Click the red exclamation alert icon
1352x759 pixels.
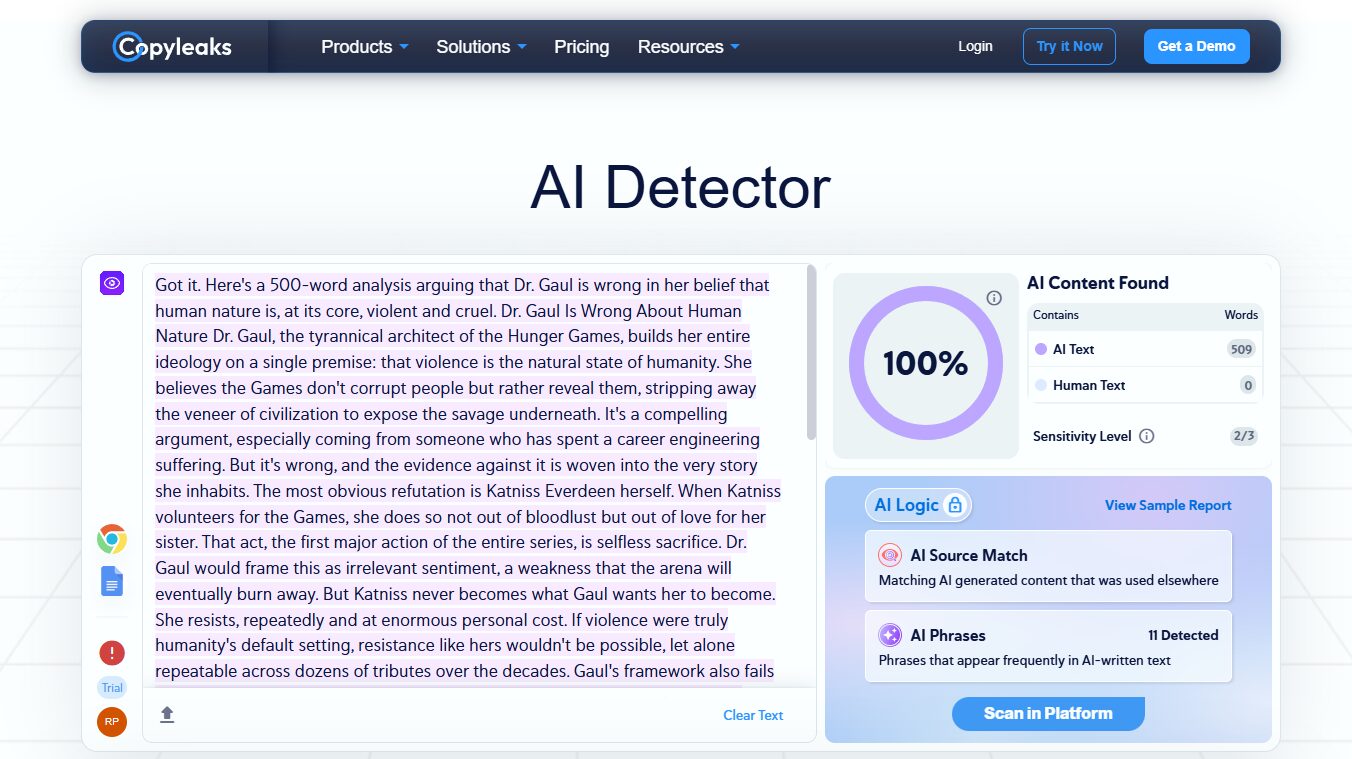(x=112, y=653)
